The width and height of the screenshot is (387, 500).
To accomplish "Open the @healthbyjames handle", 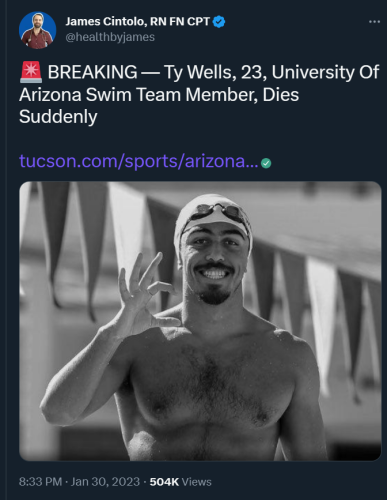I will (110, 37).
